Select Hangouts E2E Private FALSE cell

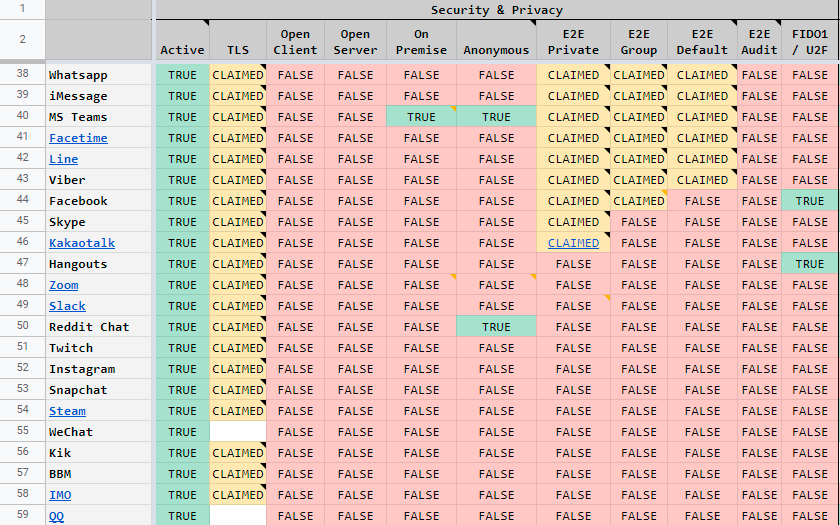tap(573, 264)
